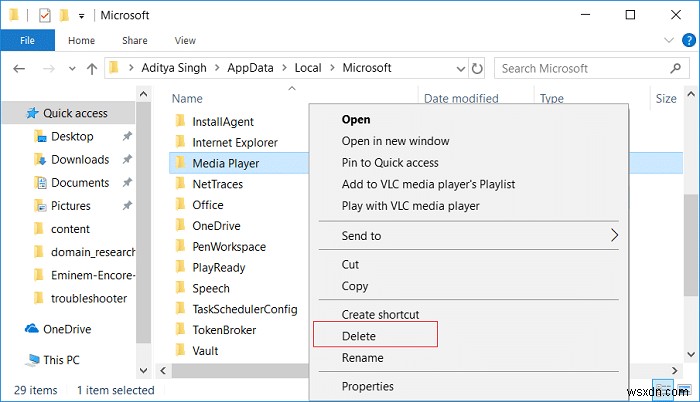Switch to the View ribbon tab
This screenshot has width=700, height=402.
[185, 41]
